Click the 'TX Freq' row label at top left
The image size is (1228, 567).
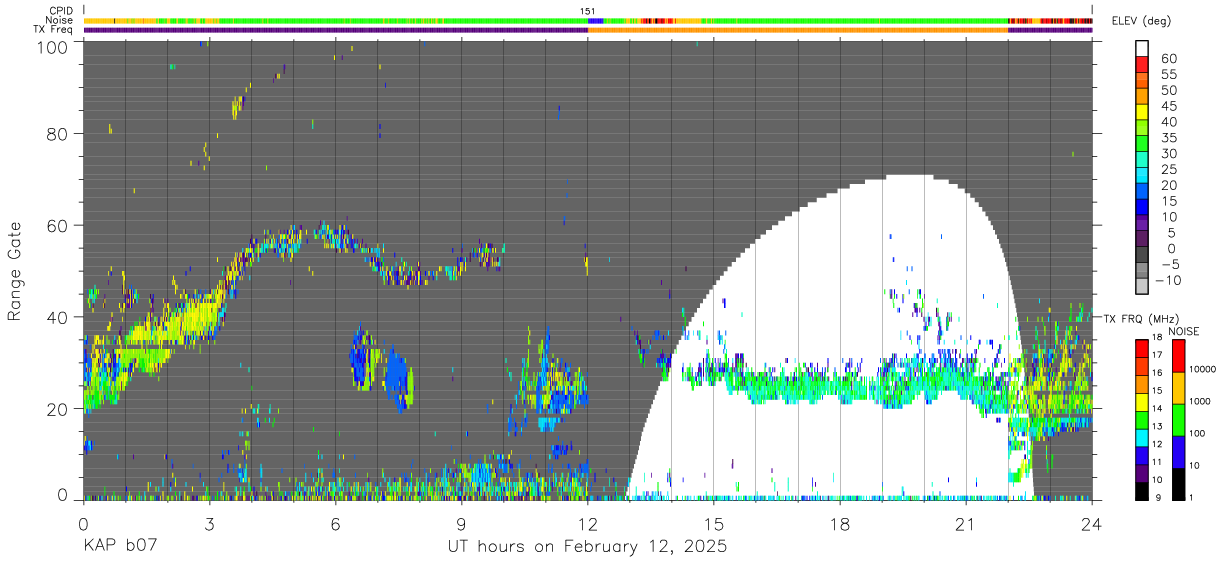point(54,29)
